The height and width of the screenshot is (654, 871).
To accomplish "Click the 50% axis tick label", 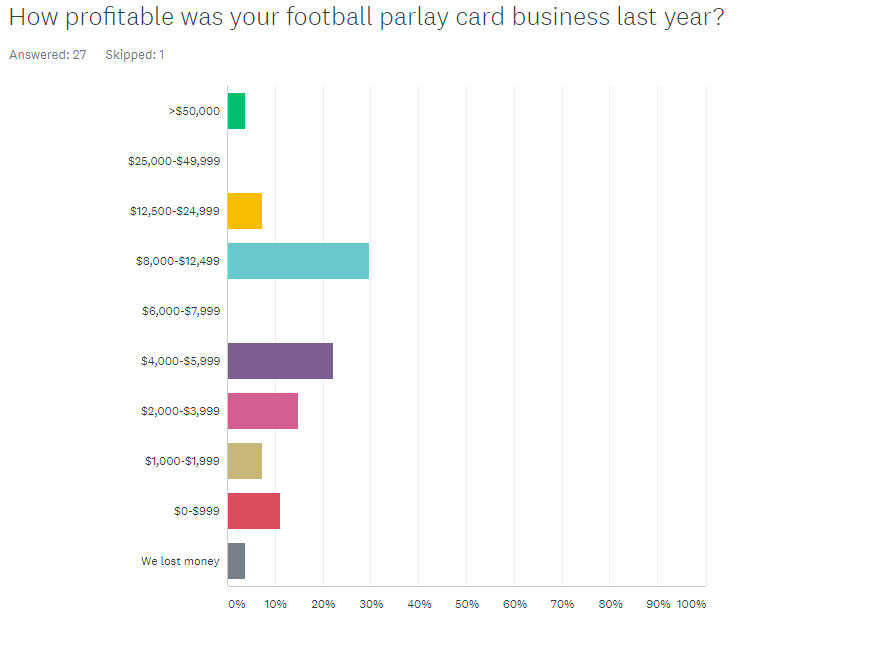I will pyautogui.click(x=467, y=604).
